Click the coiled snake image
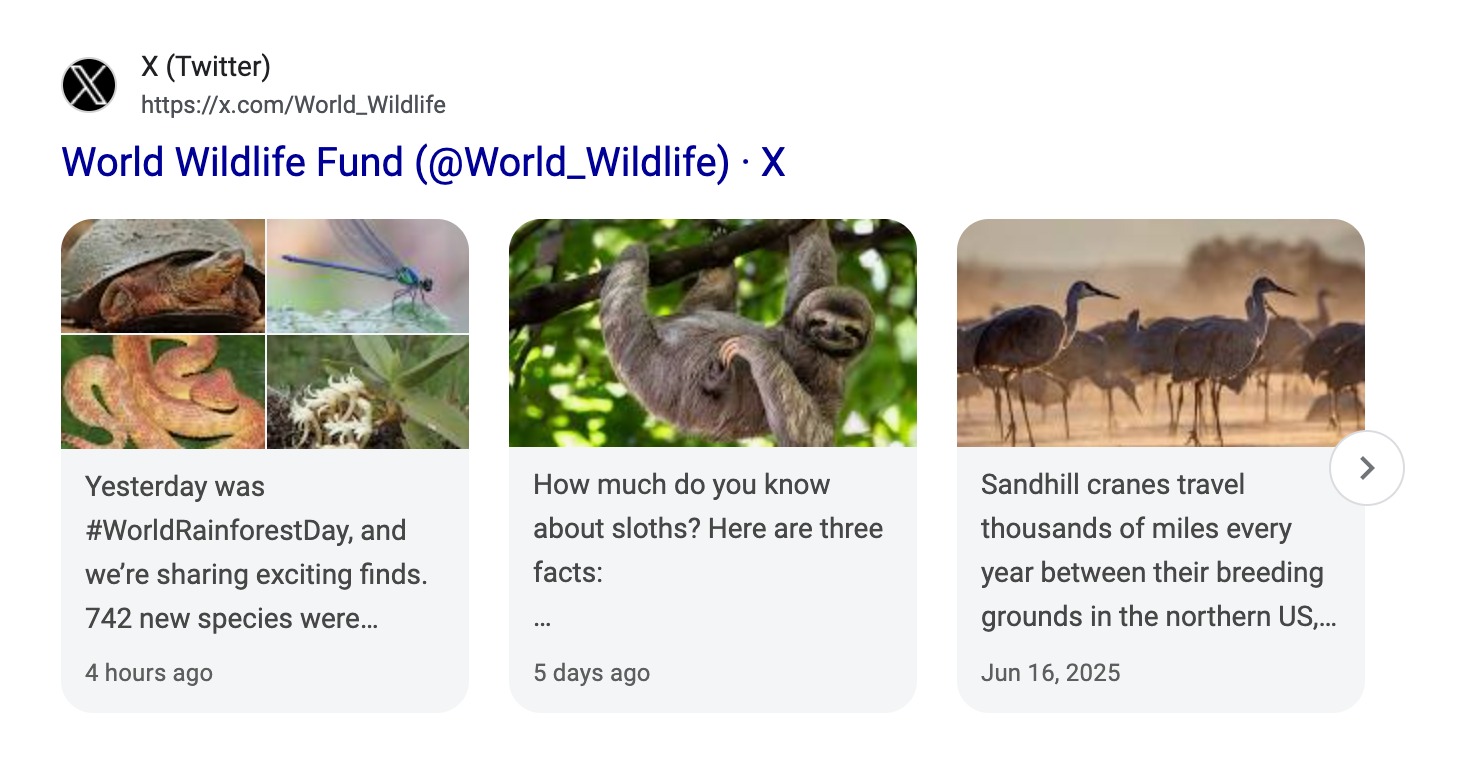The width and height of the screenshot is (1476, 770). click(x=163, y=391)
